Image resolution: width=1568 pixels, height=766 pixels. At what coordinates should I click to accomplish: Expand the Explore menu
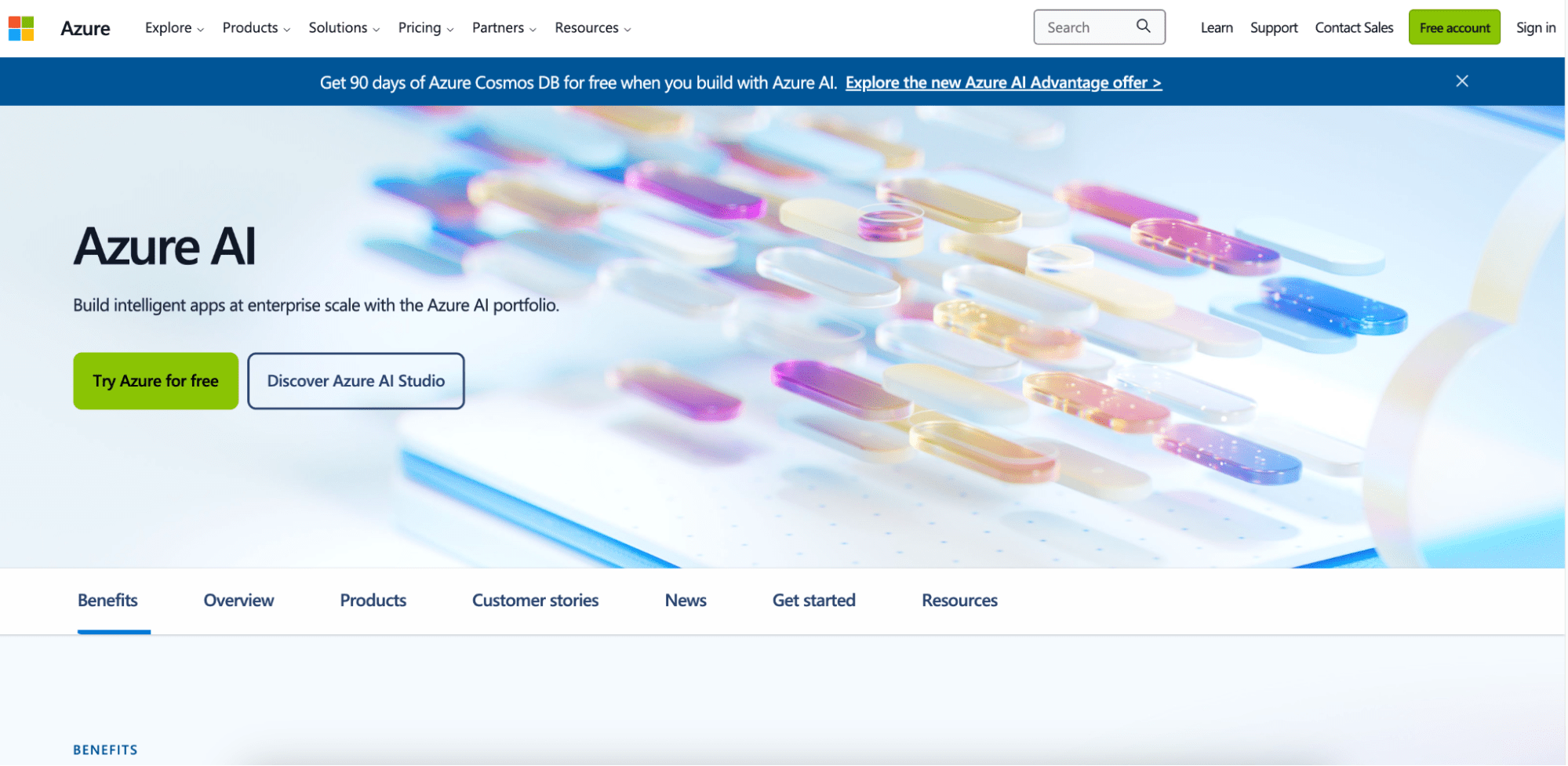tap(174, 27)
